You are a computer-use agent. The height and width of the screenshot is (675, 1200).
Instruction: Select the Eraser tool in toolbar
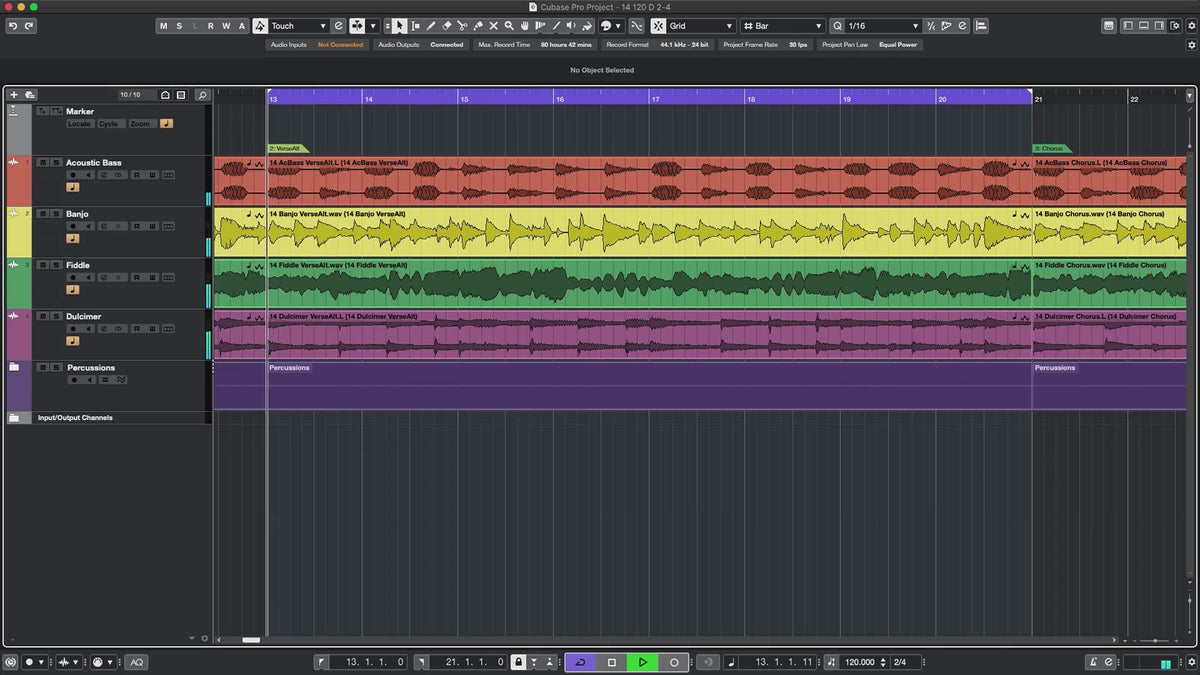pos(447,26)
